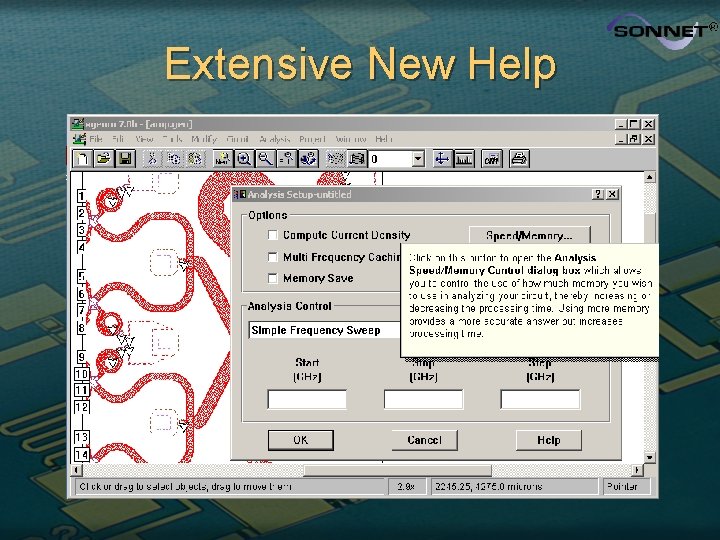Open the Project menu

point(312,139)
